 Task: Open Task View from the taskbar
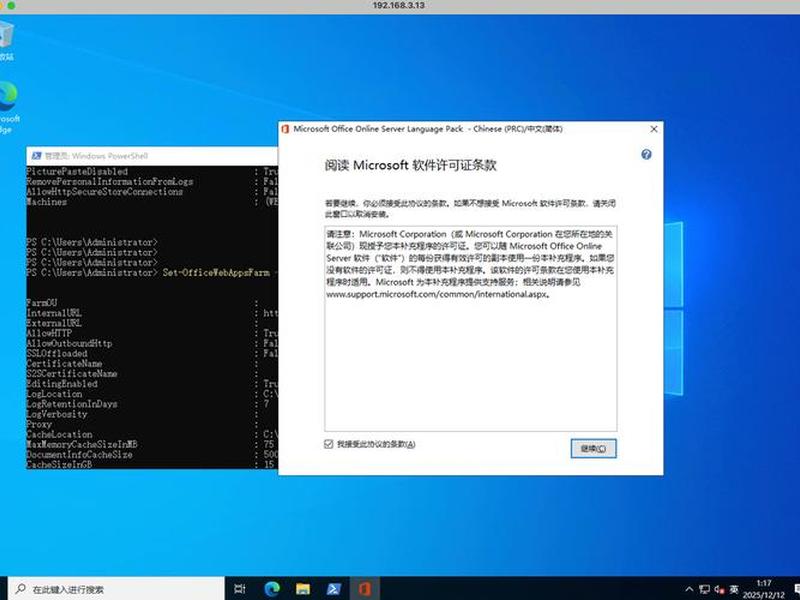(x=240, y=589)
